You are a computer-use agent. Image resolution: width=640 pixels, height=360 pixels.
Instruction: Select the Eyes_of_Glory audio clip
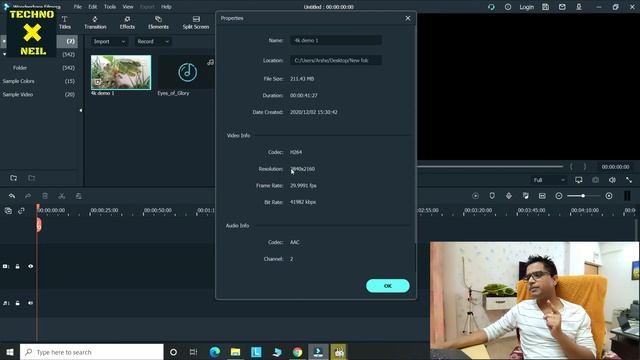(x=187, y=72)
